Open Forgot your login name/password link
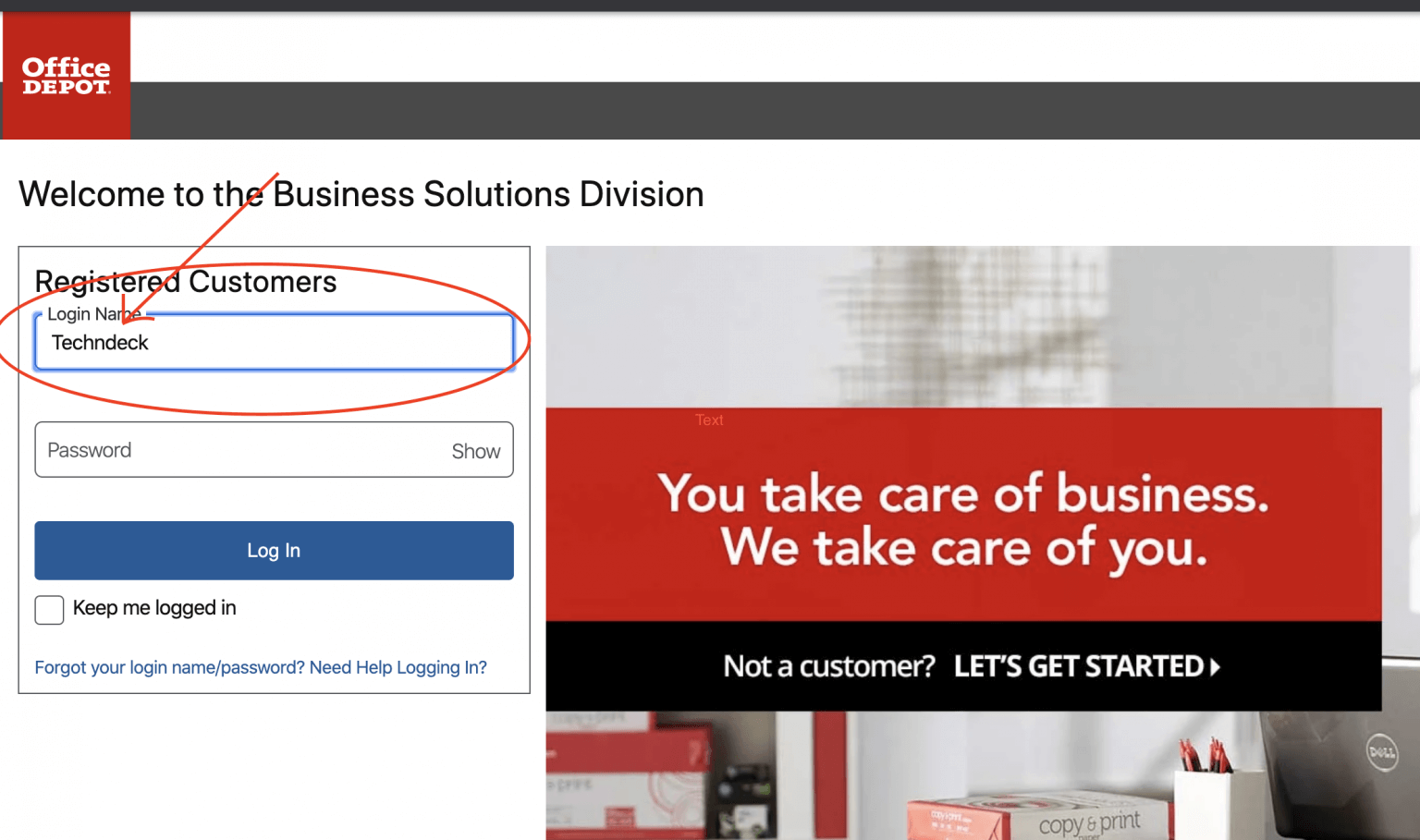The height and width of the screenshot is (840, 1420). (x=170, y=667)
